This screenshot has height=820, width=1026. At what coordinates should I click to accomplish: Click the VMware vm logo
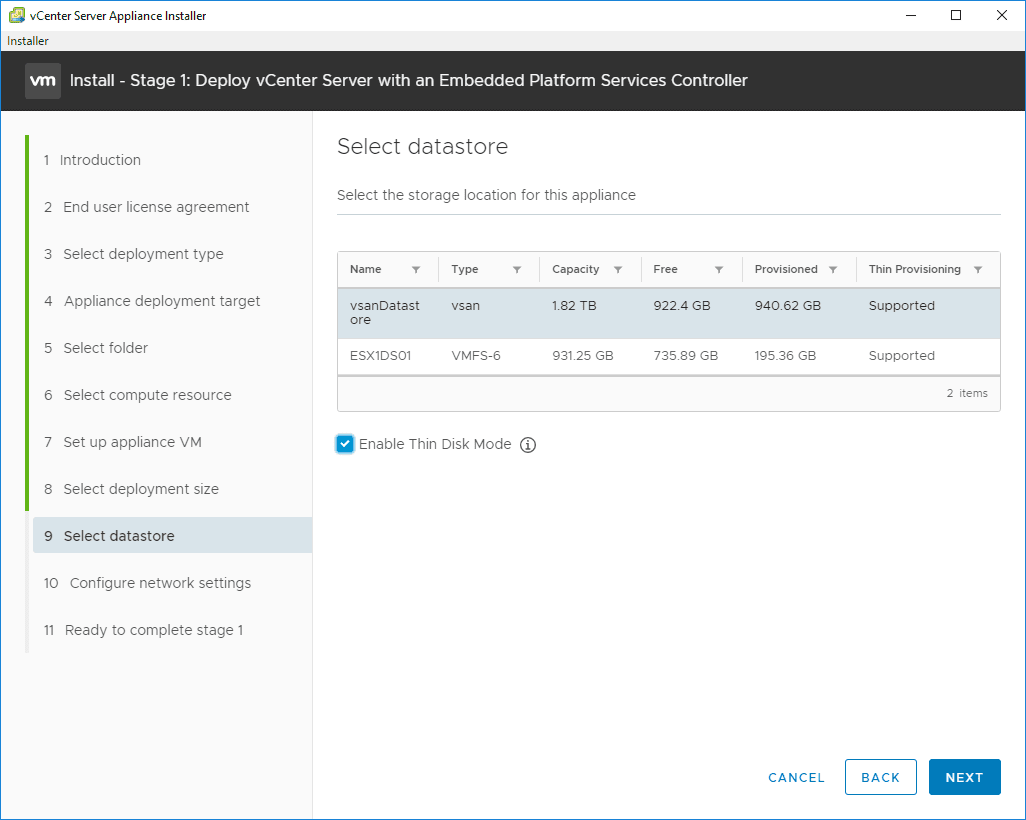(x=43, y=81)
